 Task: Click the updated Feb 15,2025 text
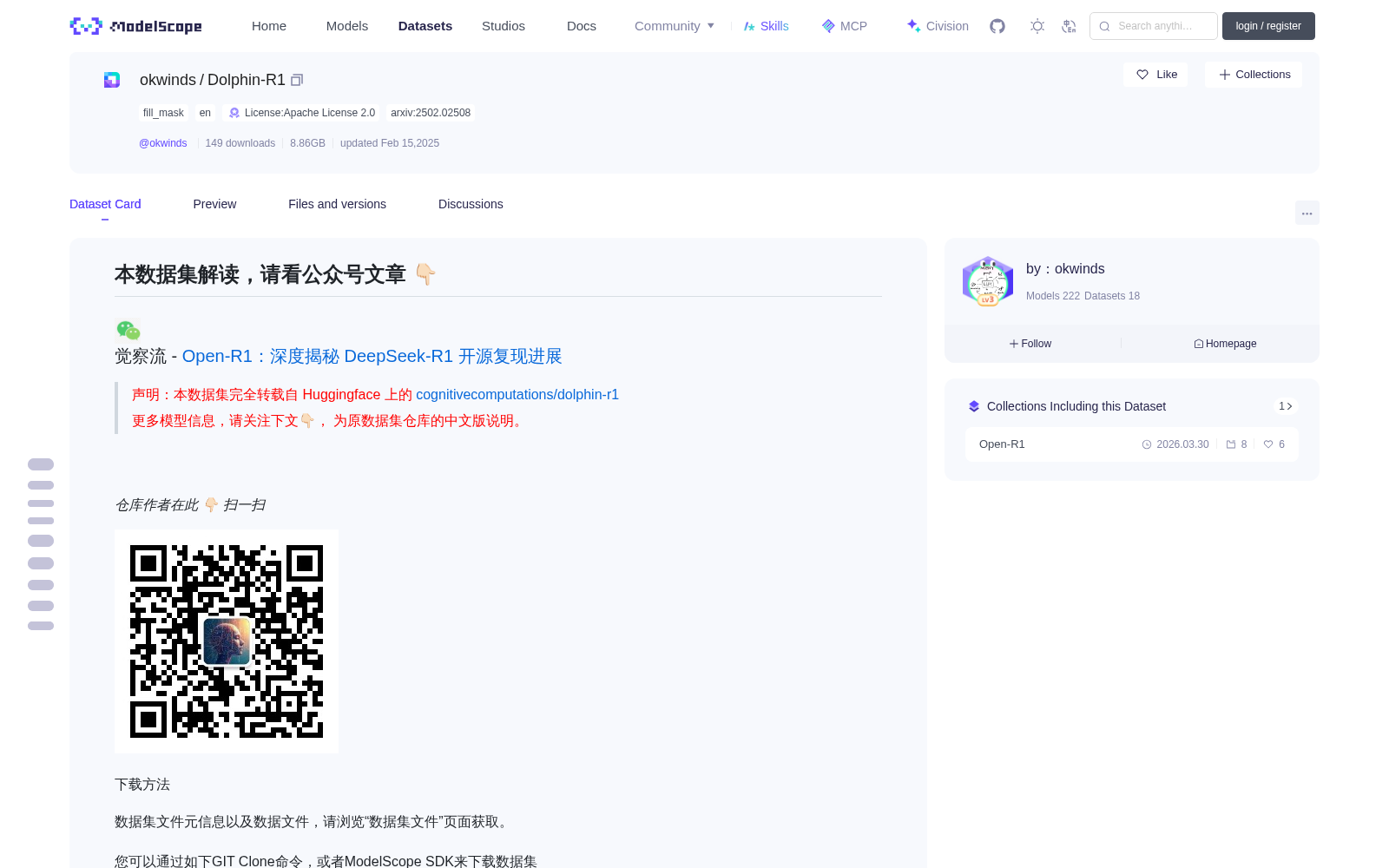click(x=390, y=143)
